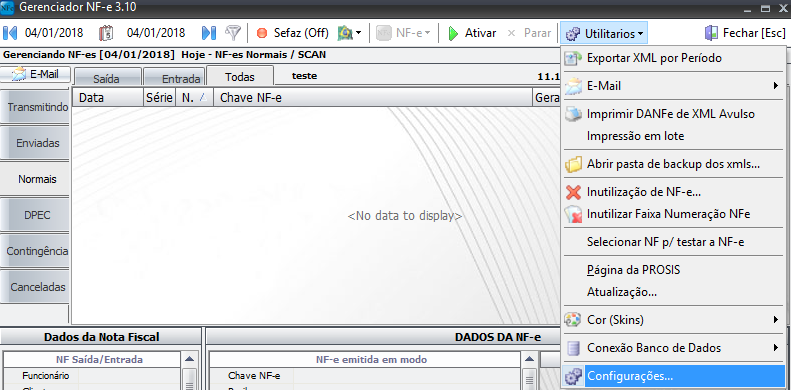Click the Cor (Skins) palette icon
Screen dimensions: 791x390
click(573, 320)
